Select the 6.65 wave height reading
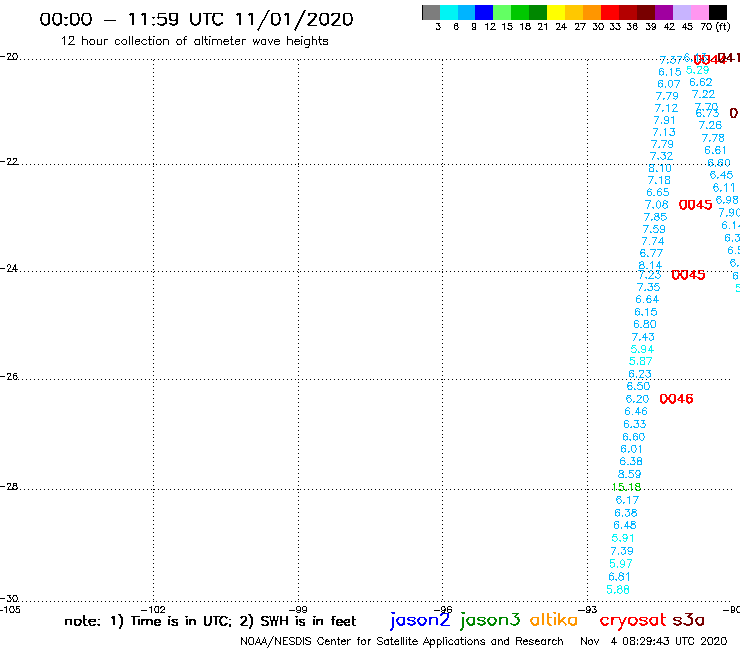This screenshot has width=740, height=650. click(658, 192)
